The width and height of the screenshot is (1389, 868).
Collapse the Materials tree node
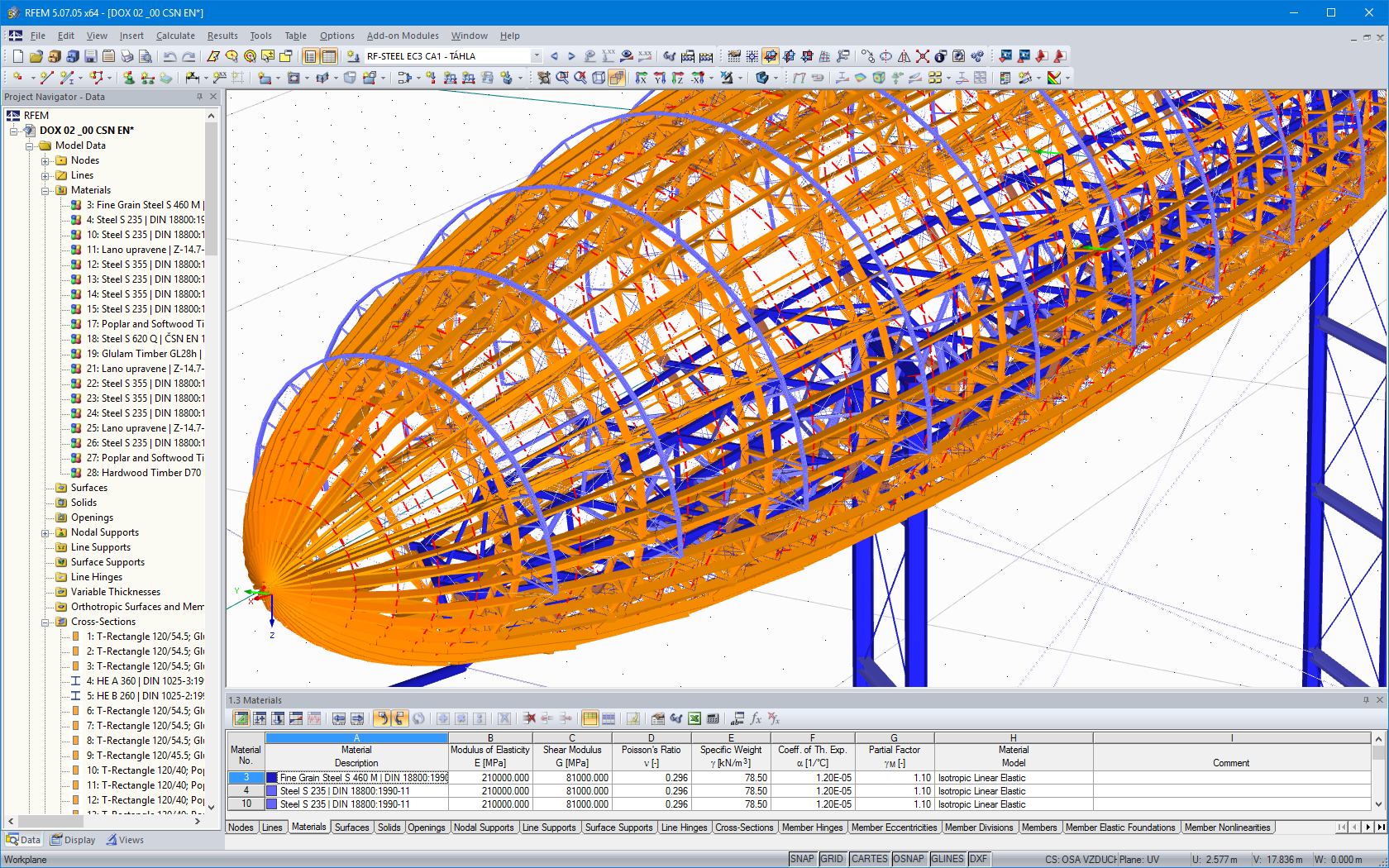tap(45, 190)
